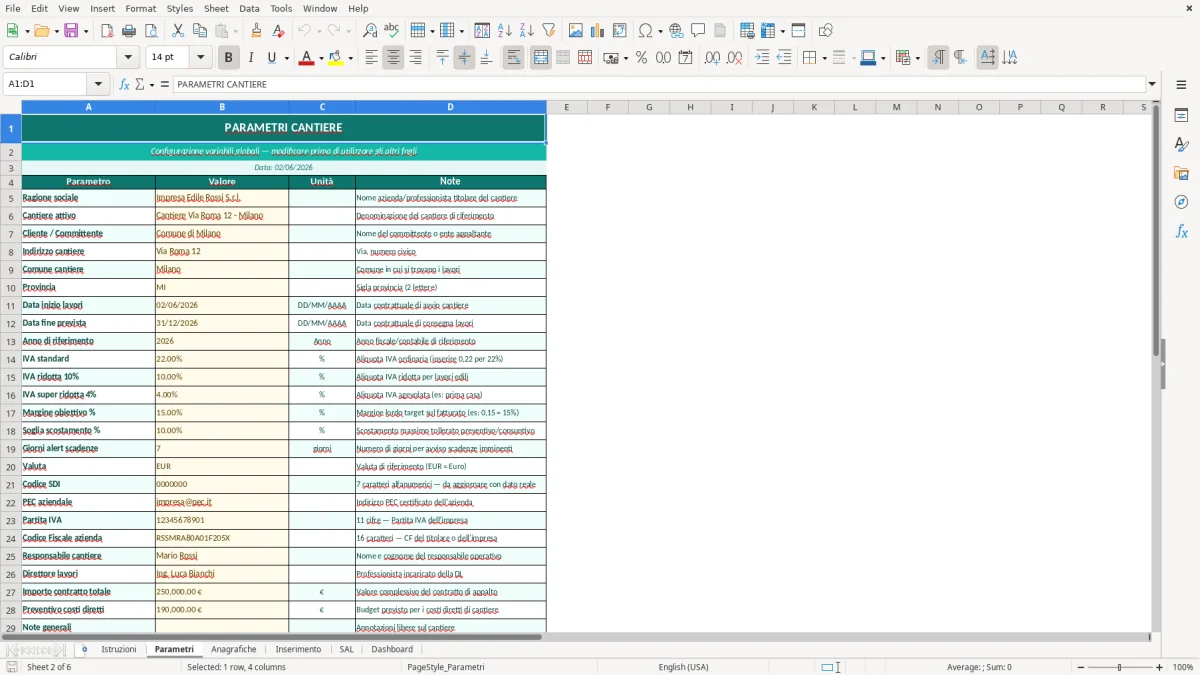Delete a decimal place

click(x=734, y=58)
